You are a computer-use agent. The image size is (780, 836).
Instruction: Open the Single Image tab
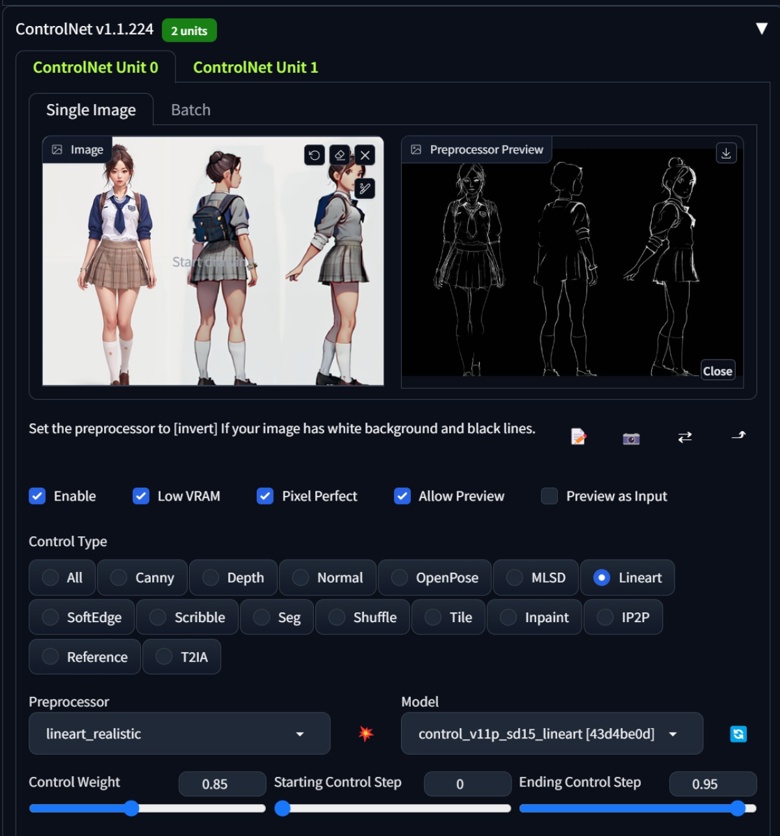click(x=91, y=110)
